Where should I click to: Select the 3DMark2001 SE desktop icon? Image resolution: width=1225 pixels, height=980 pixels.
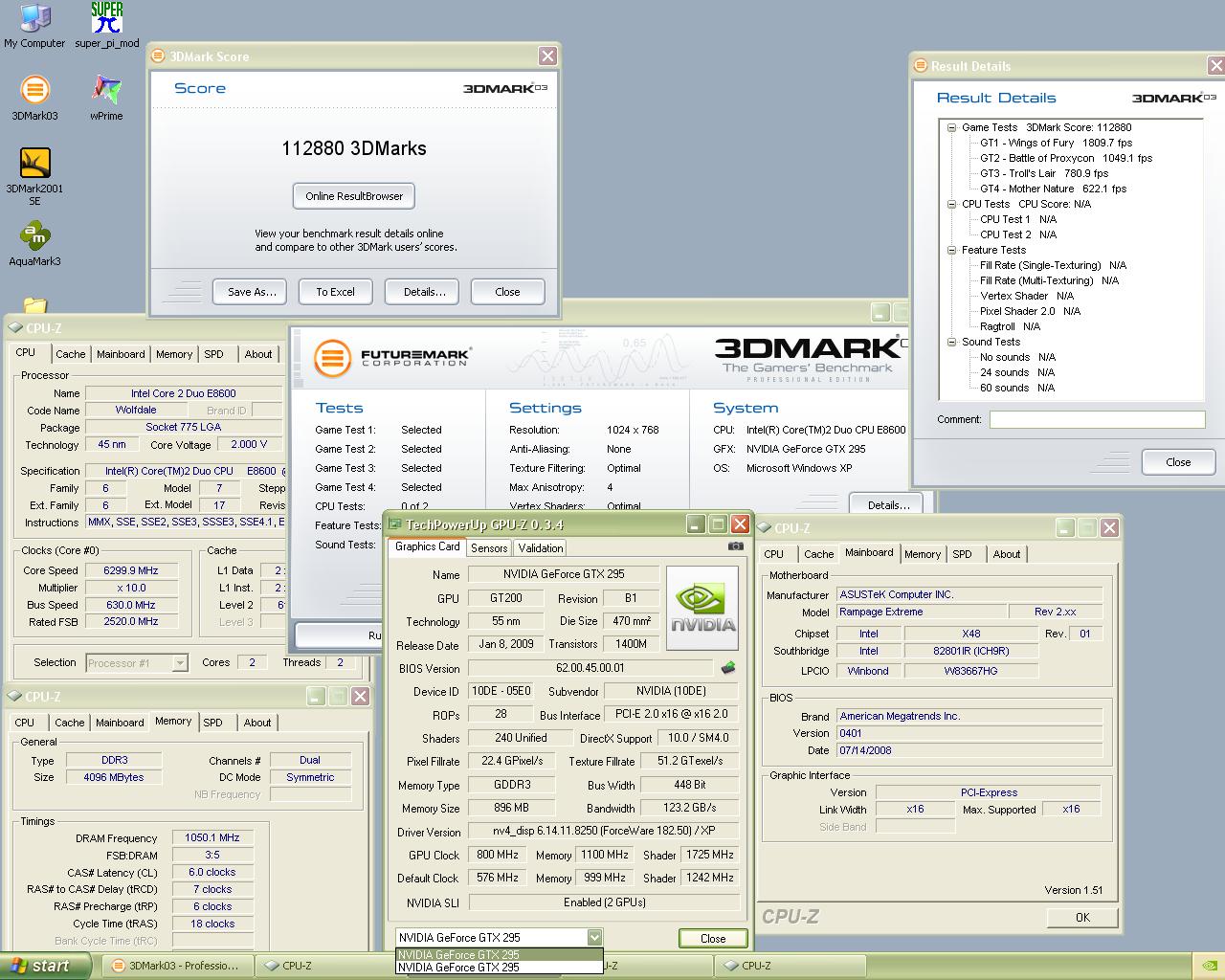(x=34, y=177)
